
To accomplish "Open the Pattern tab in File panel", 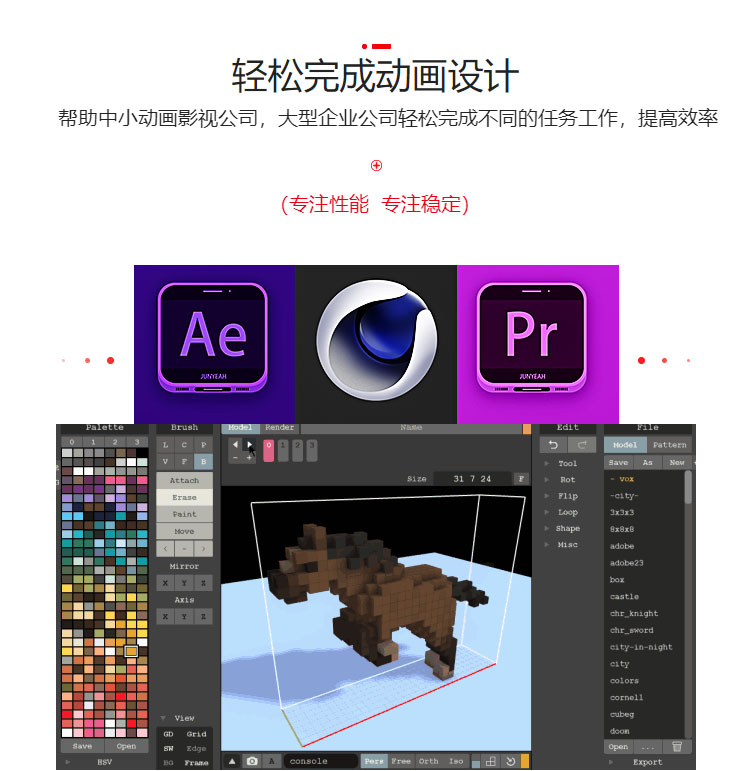I will click(669, 445).
